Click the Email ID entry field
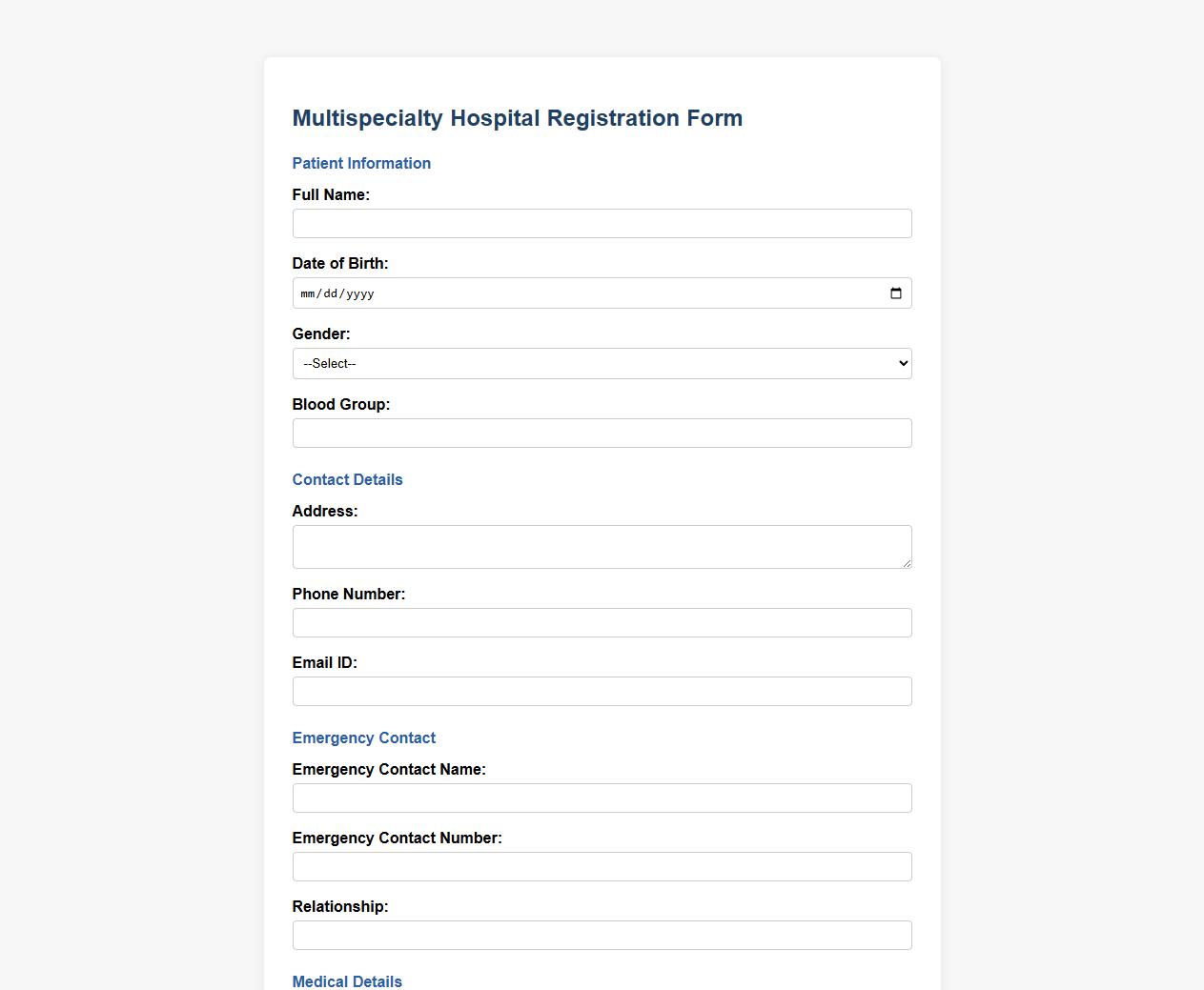 point(602,691)
